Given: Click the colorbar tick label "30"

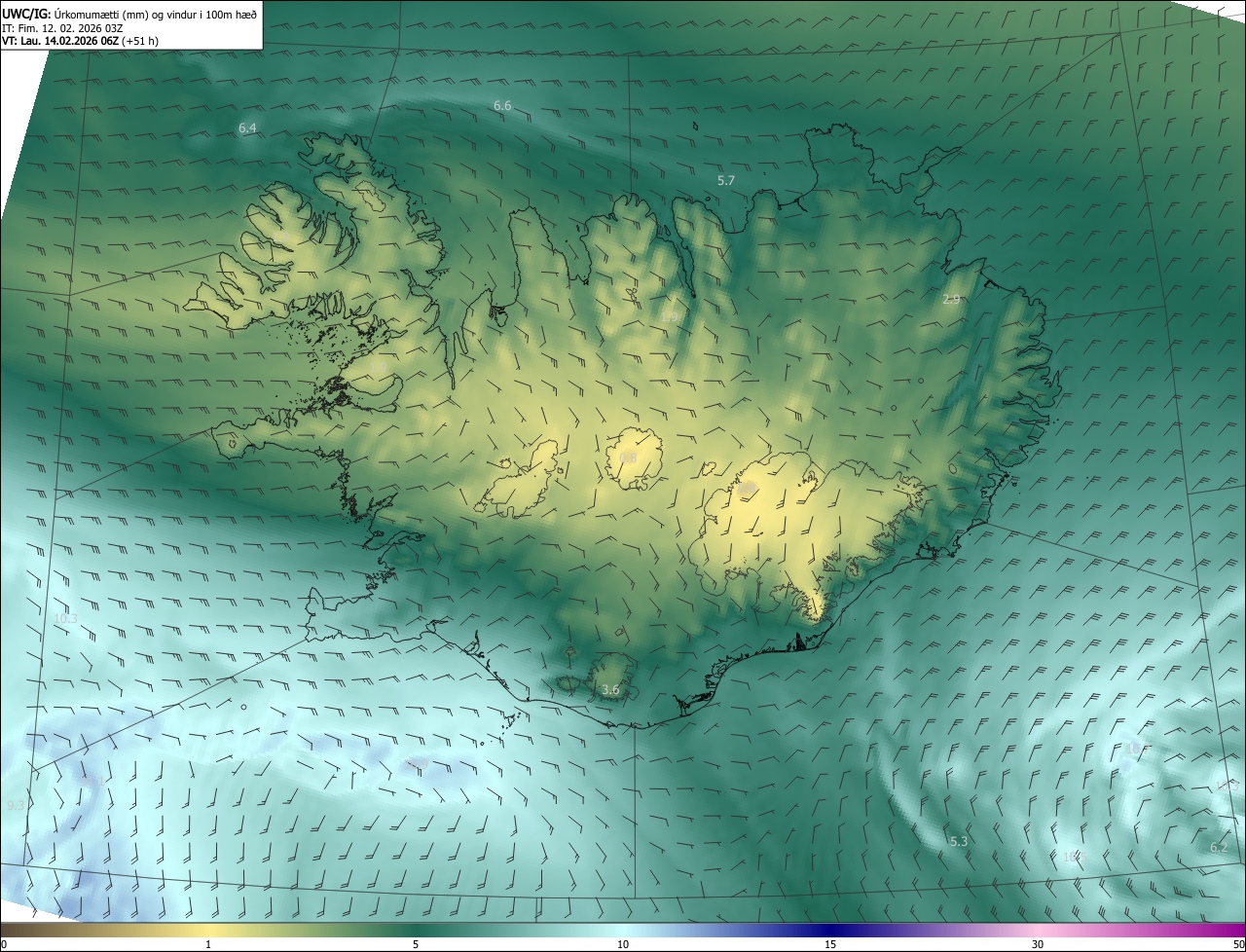Looking at the screenshot, I should click(1038, 944).
